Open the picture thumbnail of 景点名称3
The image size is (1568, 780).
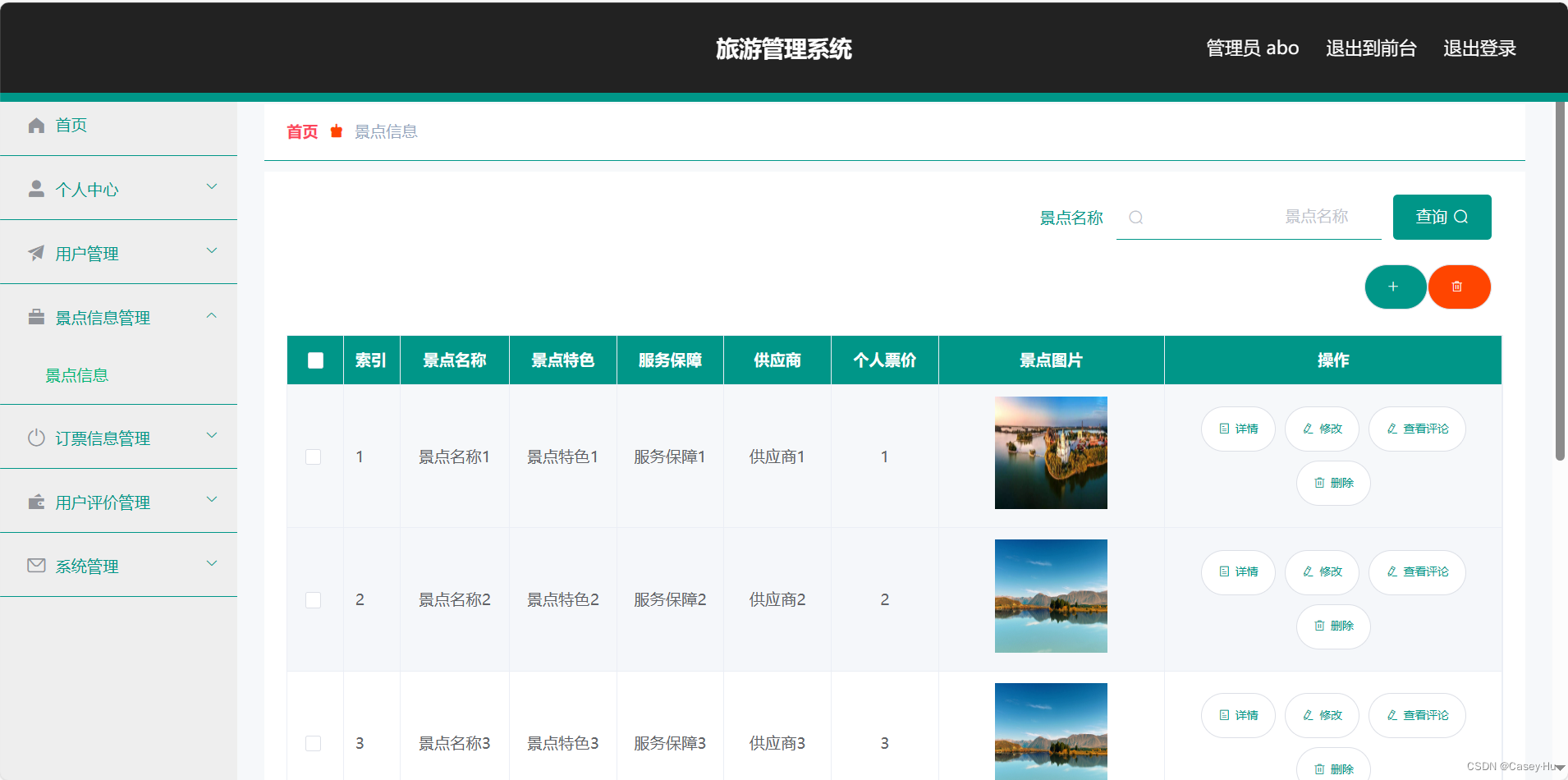click(x=1051, y=732)
